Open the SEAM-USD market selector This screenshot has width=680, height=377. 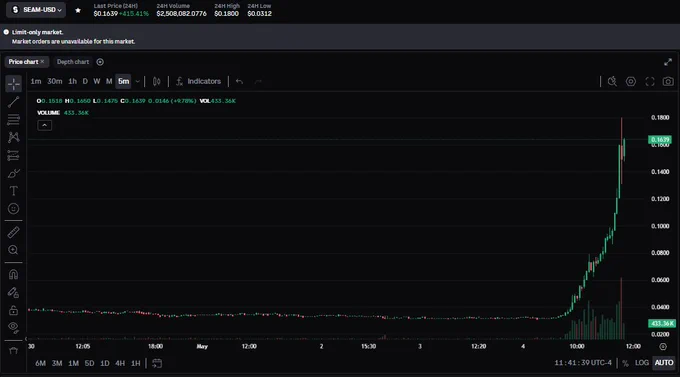coord(36,10)
